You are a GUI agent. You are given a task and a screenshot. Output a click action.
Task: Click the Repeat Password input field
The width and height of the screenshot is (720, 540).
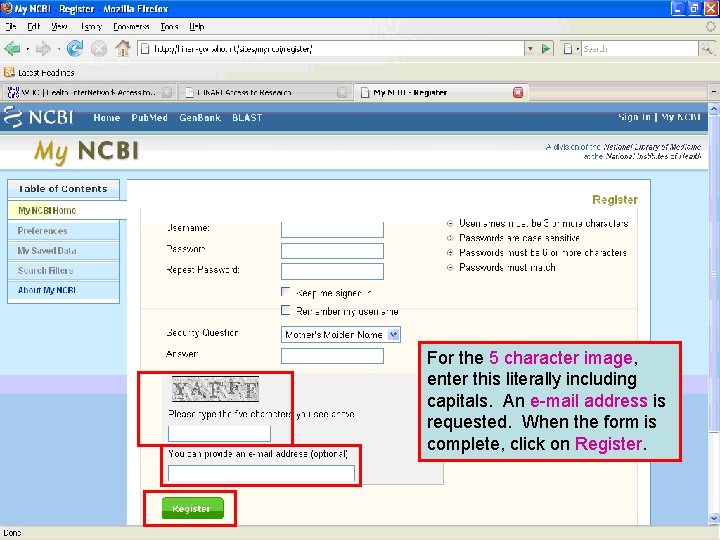(x=332, y=271)
